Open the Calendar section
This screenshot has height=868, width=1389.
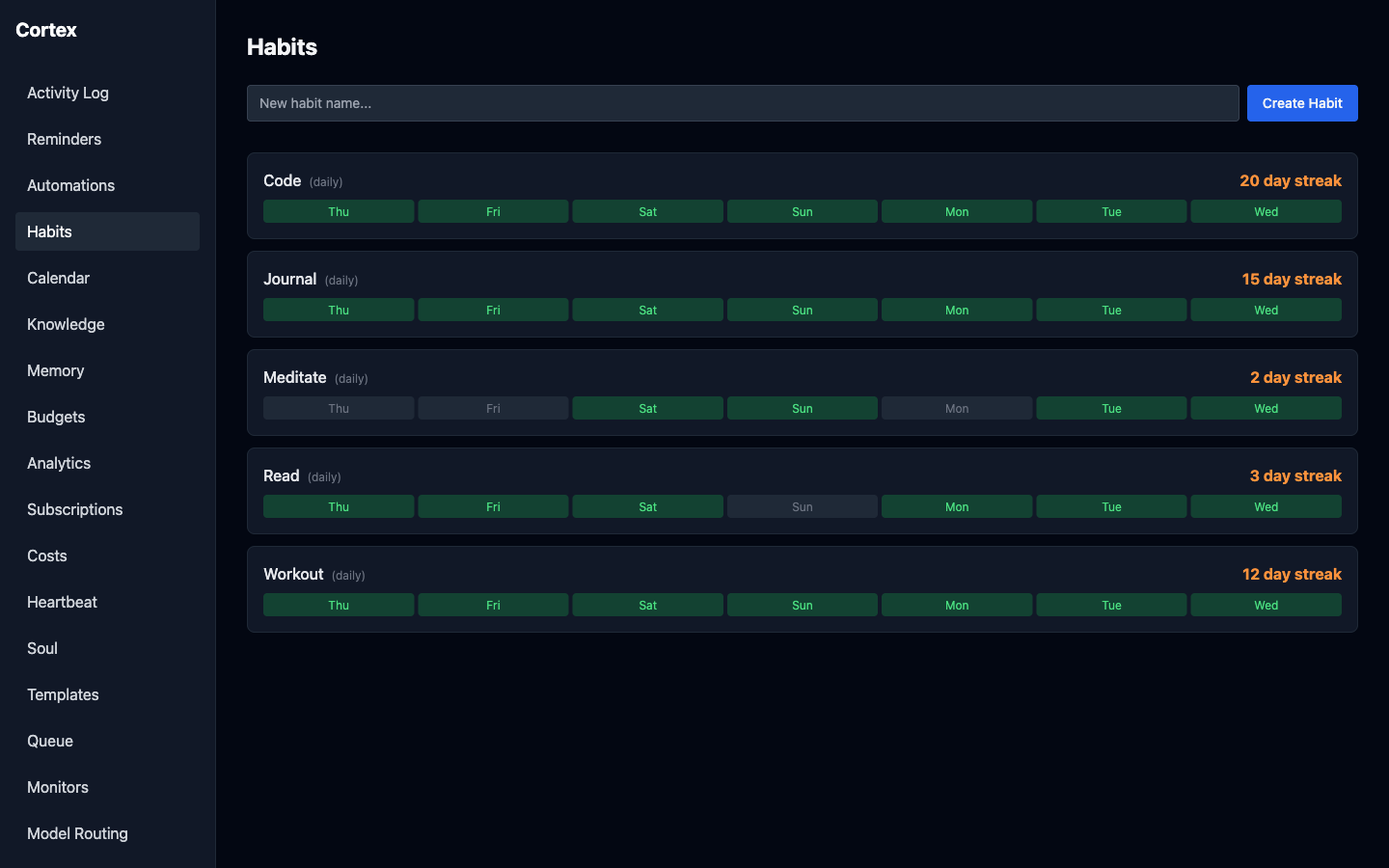[58, 278]
